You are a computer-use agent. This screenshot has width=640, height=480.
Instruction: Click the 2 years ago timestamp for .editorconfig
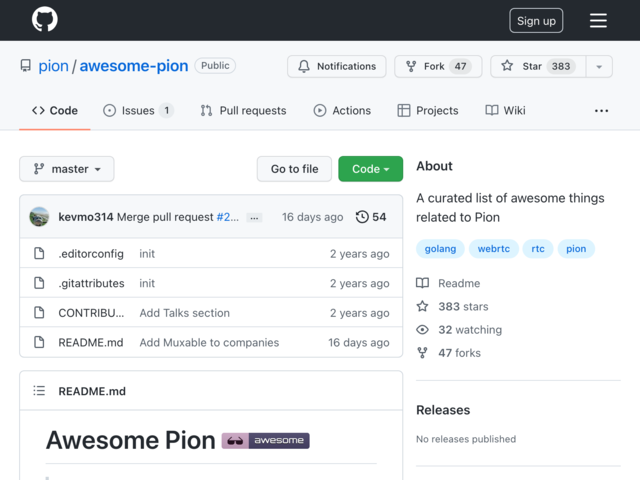pos(360,253)
